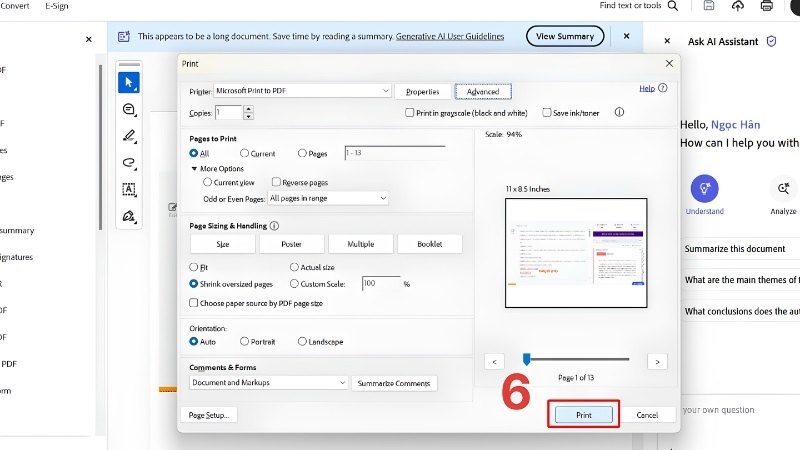This screenshot has width=800, height=450.
Task: Go to next preview page arrow
Action: click(x=657, y=362)
